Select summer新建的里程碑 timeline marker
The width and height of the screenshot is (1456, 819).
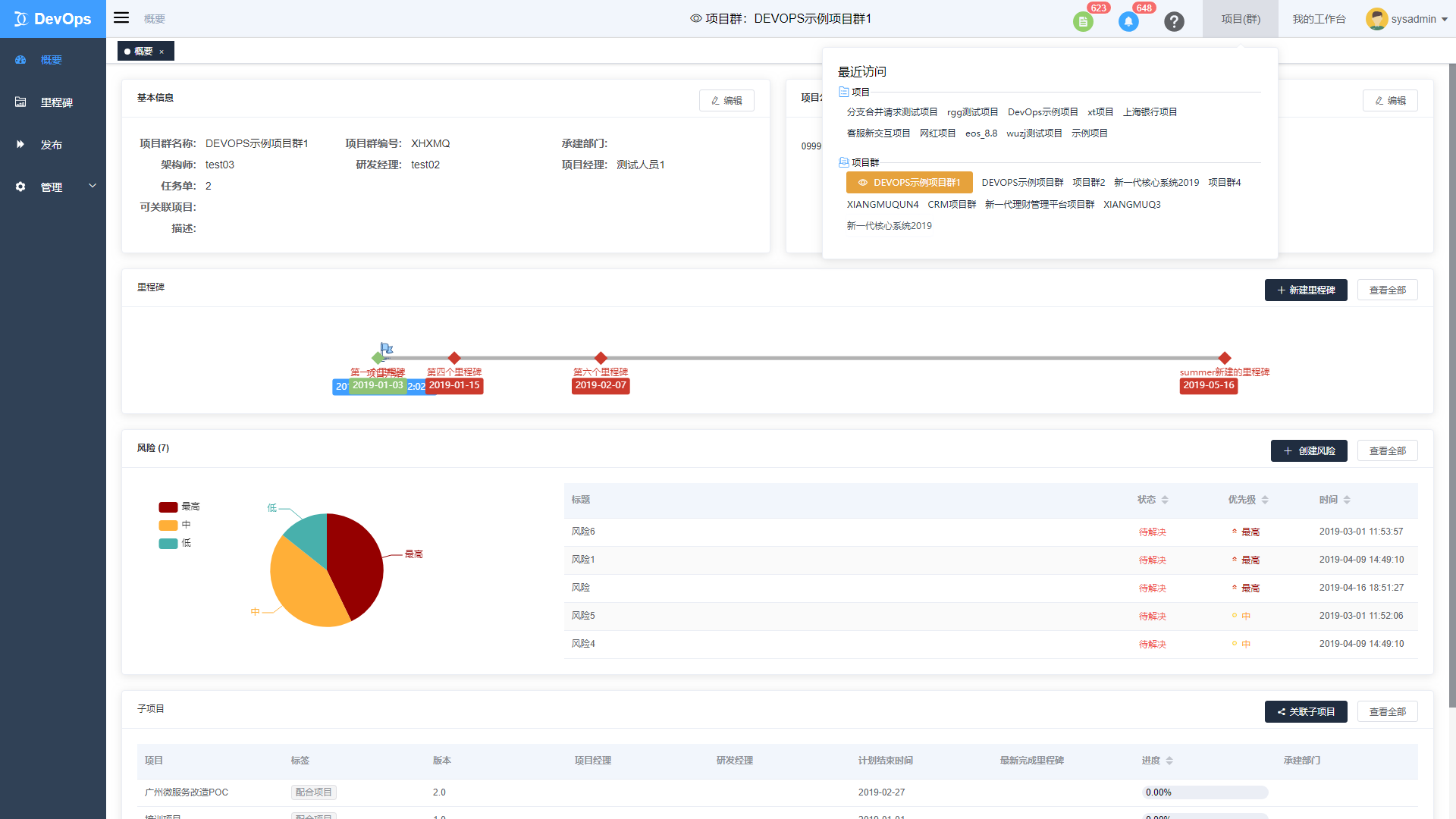(x=1224, y=358)
